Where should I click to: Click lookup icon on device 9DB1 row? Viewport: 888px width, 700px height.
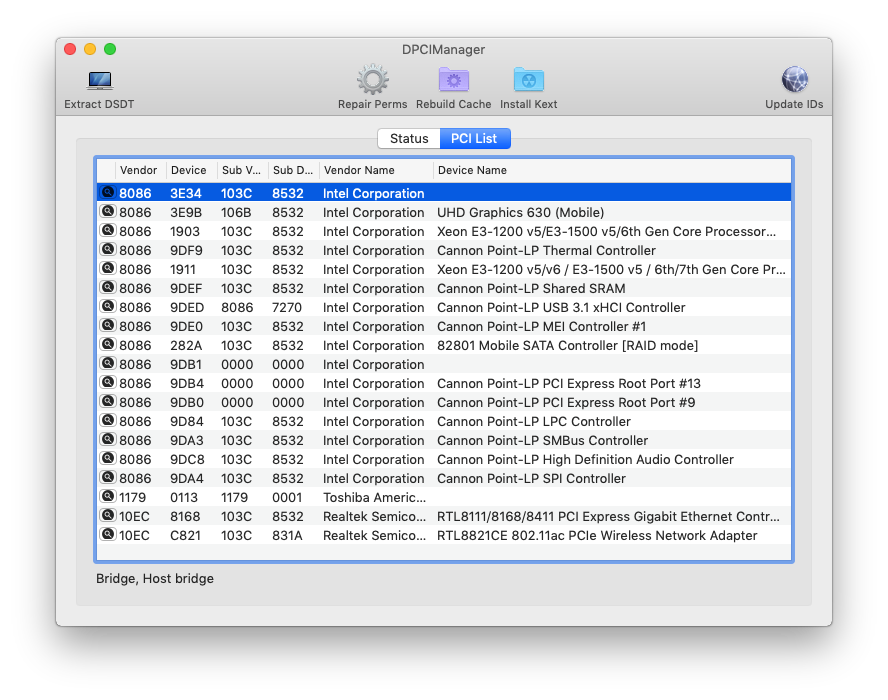tap(108, 364)
